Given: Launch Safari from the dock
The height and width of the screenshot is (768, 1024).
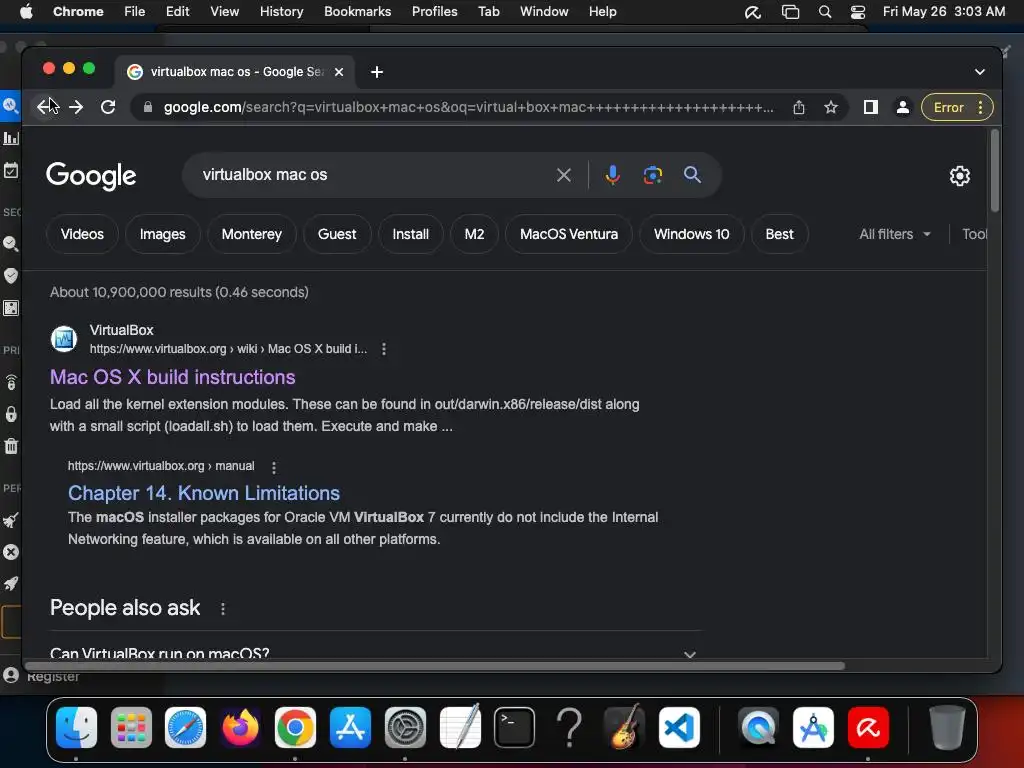Looking at the screenshot, I should pyautogui.click(x=185, y=728).
